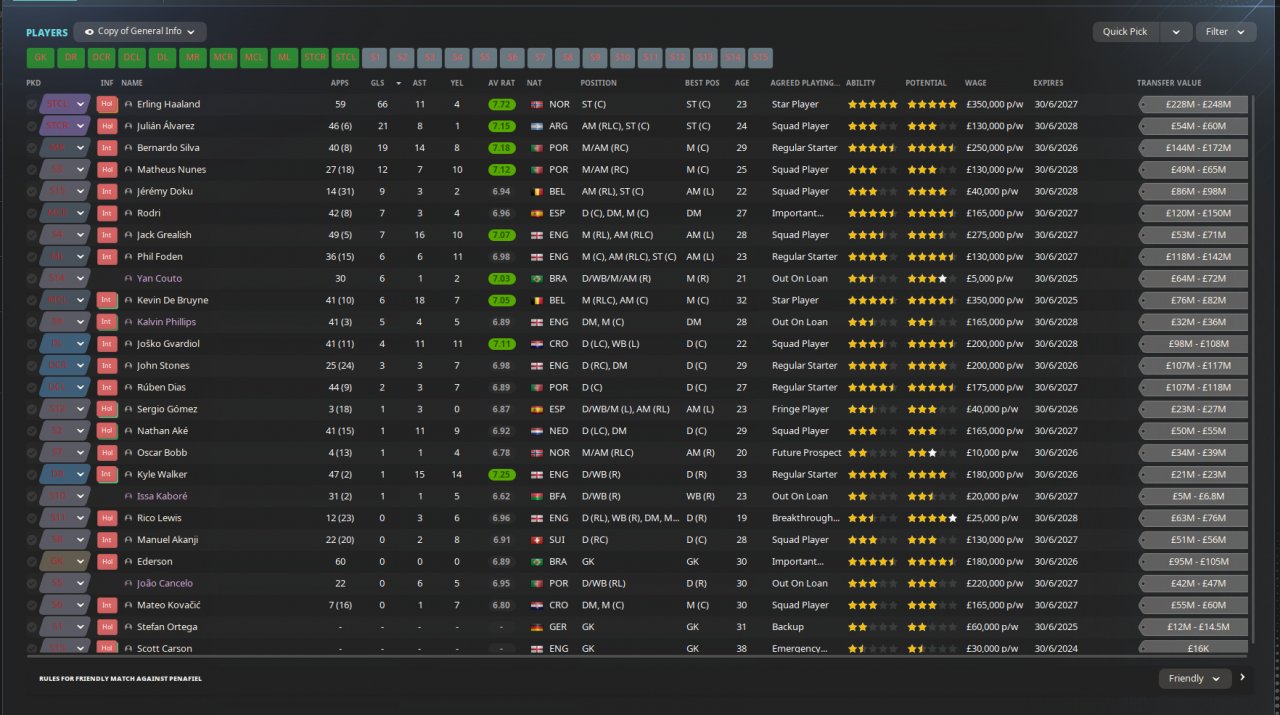Click the Int status badge for Kevin De Bruyne

tap(107, 300)
